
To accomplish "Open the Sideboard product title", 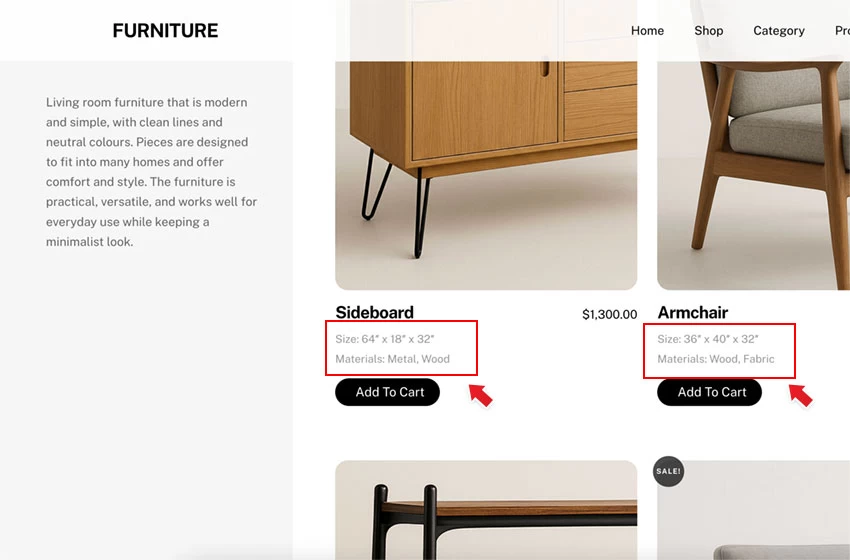I will [x=374, y=312].
